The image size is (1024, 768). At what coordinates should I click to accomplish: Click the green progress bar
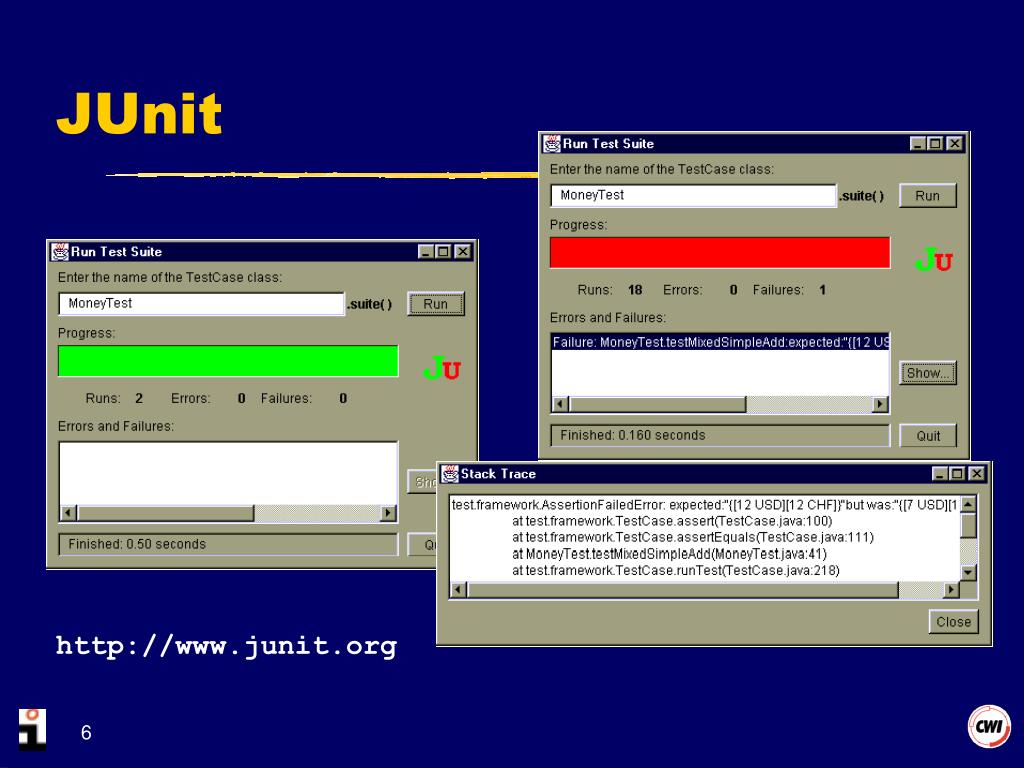[228, 361]
